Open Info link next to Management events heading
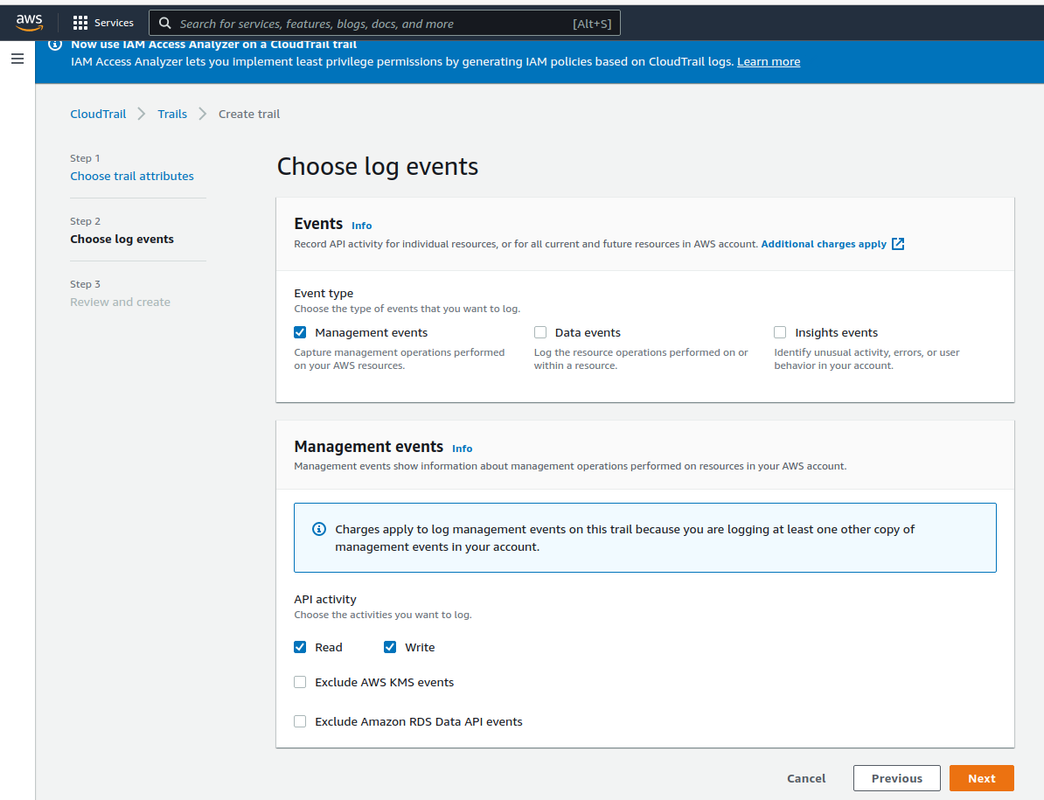Screen dimensions: 1044x800 (x=462, y=449)
